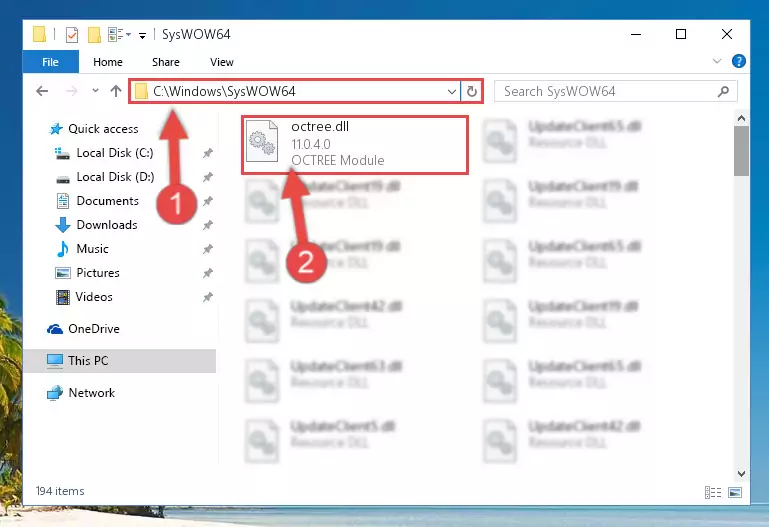Viewport: 769px width, 527px height.
Task: Click the pin icon beside Pictures
Action: [x=208, y=273]
